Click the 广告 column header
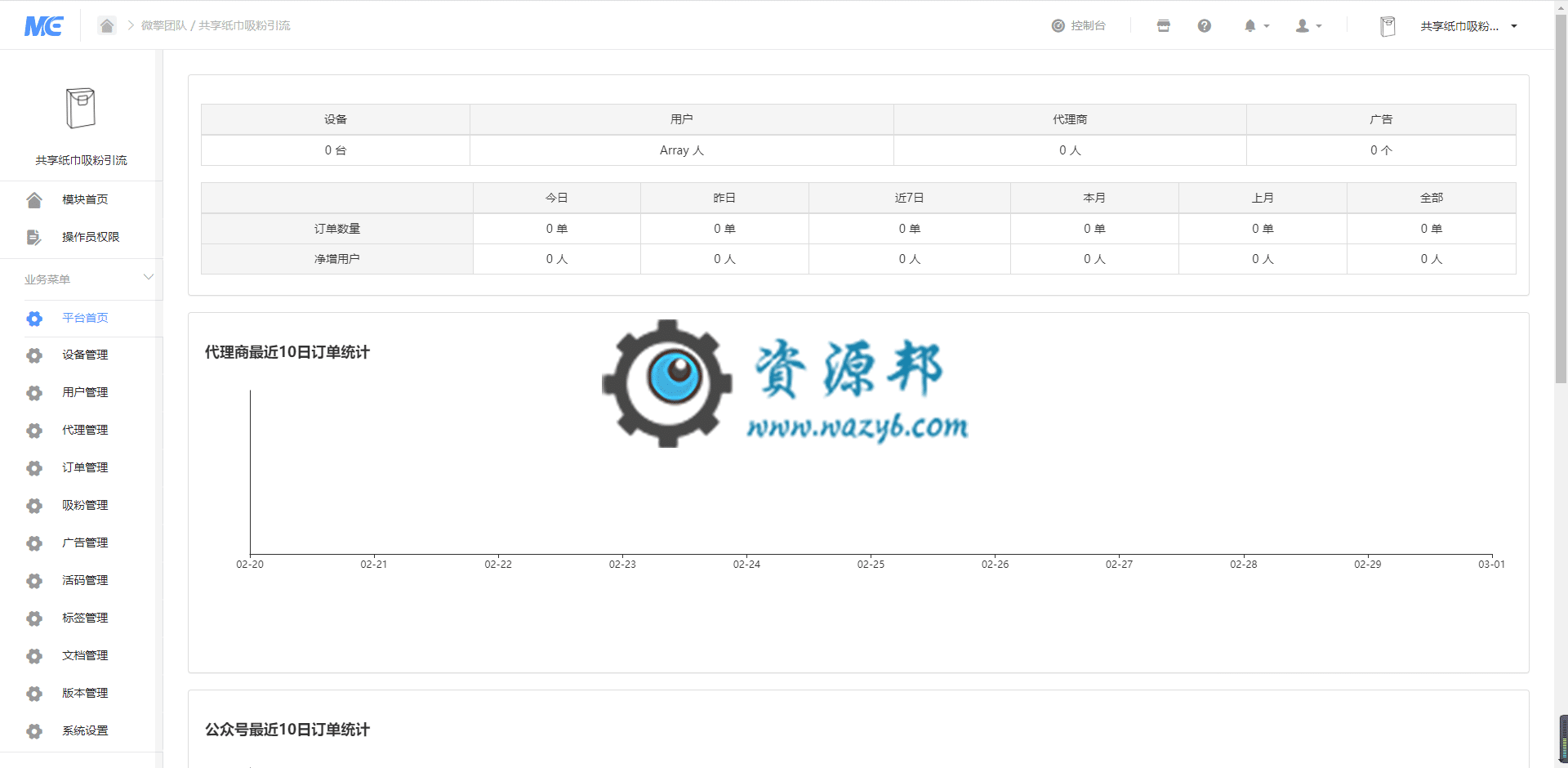 click(1381, 119)
